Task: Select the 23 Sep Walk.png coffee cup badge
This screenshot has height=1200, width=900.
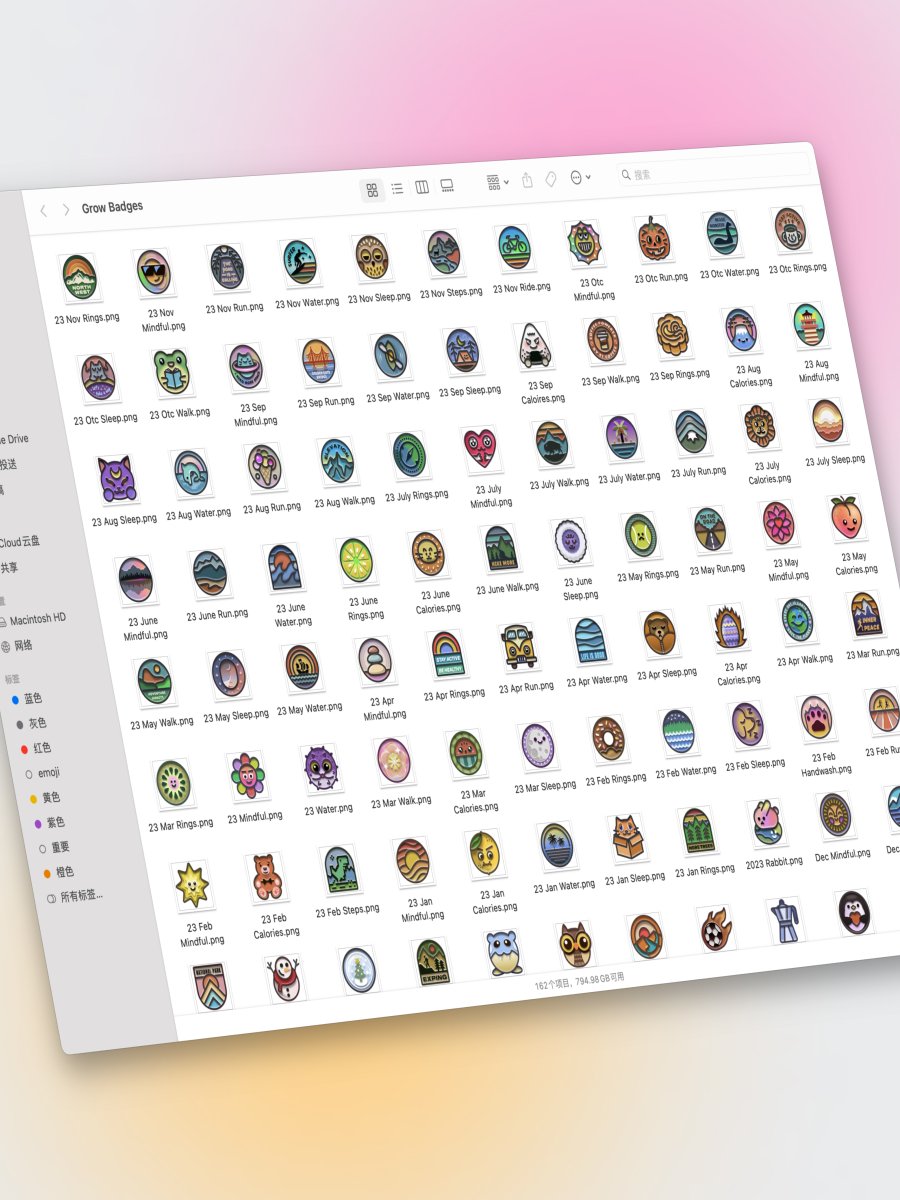Action: [x=603, y=342]
